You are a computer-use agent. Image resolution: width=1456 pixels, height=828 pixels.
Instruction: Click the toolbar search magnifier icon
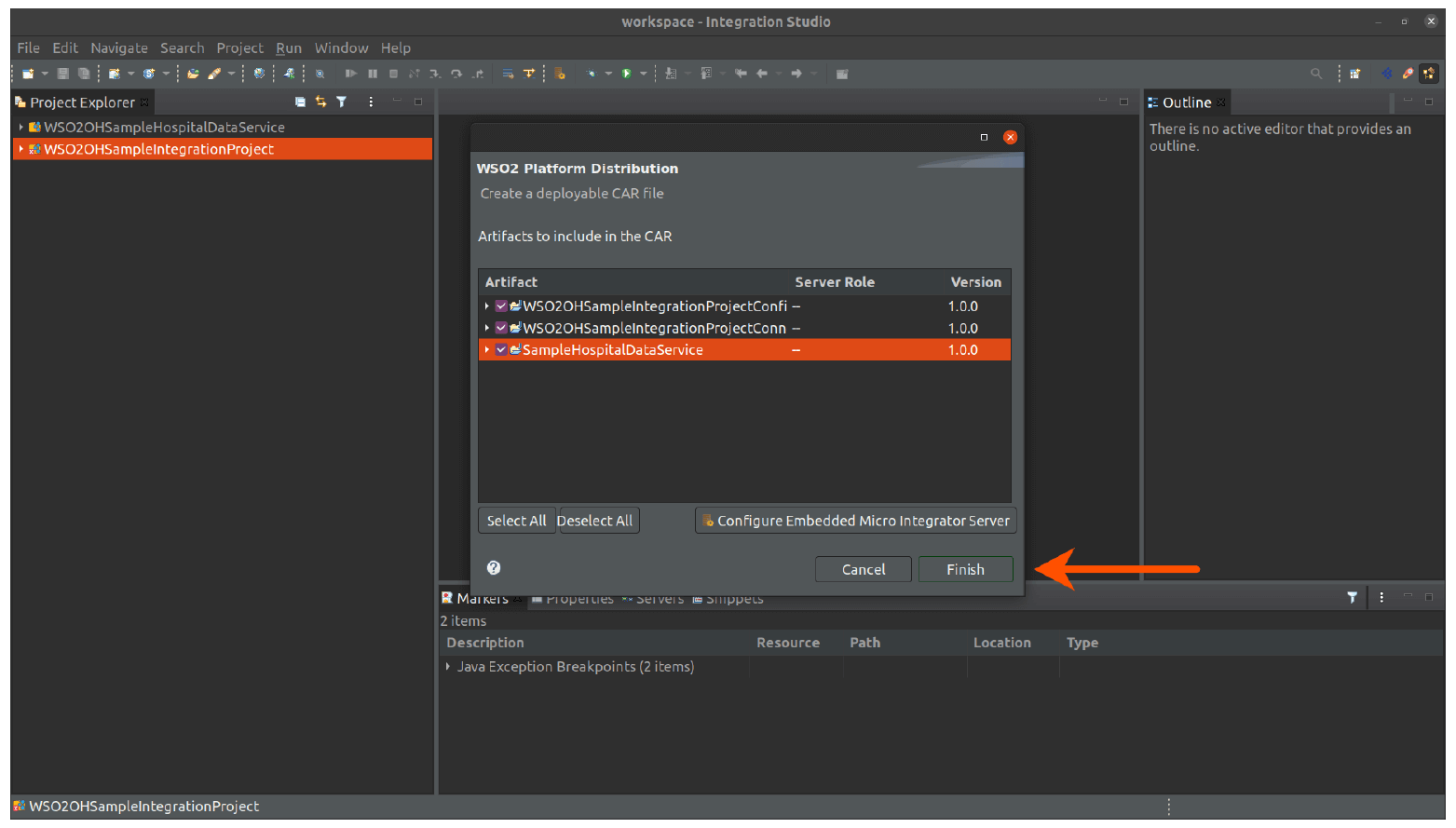[x=1316, y=74]
